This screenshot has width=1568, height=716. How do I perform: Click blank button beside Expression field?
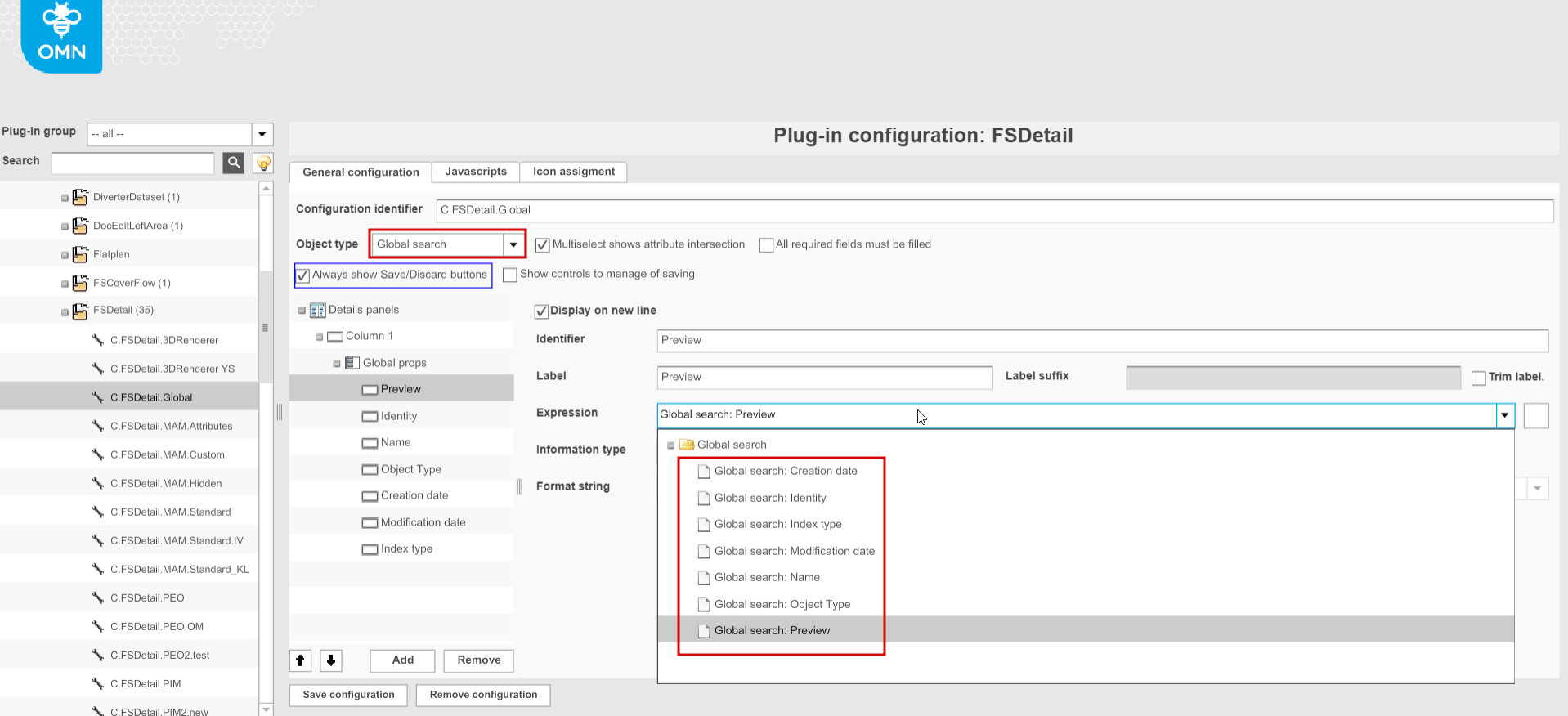1536,415
